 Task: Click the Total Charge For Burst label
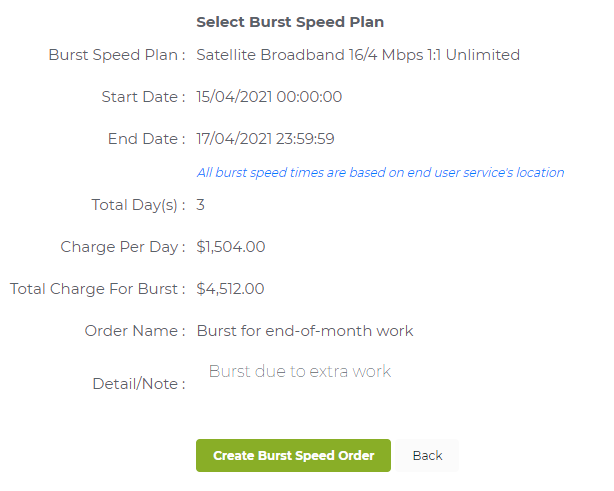point(97,289)
